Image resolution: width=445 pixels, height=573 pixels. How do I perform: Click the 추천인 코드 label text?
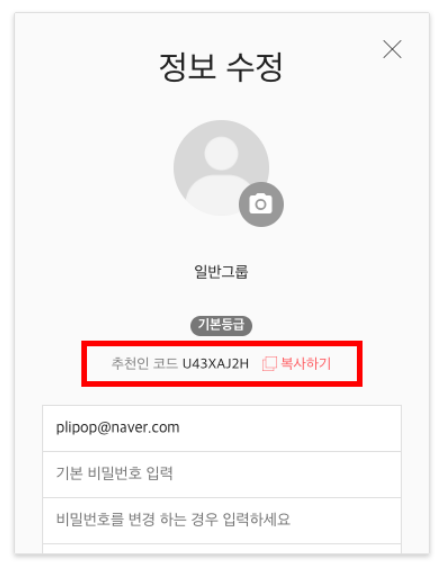click(x=144, y=364)
